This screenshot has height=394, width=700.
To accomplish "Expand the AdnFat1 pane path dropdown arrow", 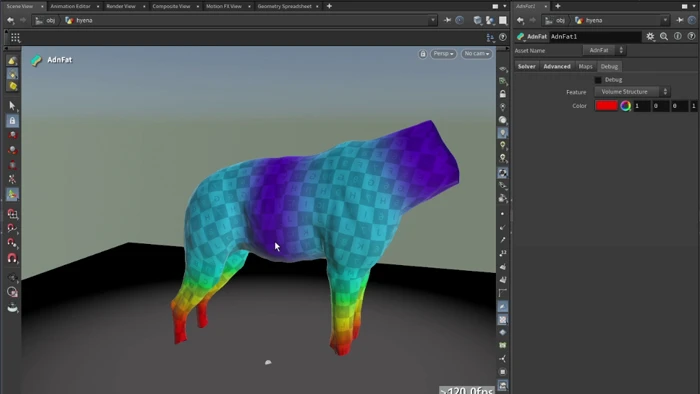I will 665,20.
